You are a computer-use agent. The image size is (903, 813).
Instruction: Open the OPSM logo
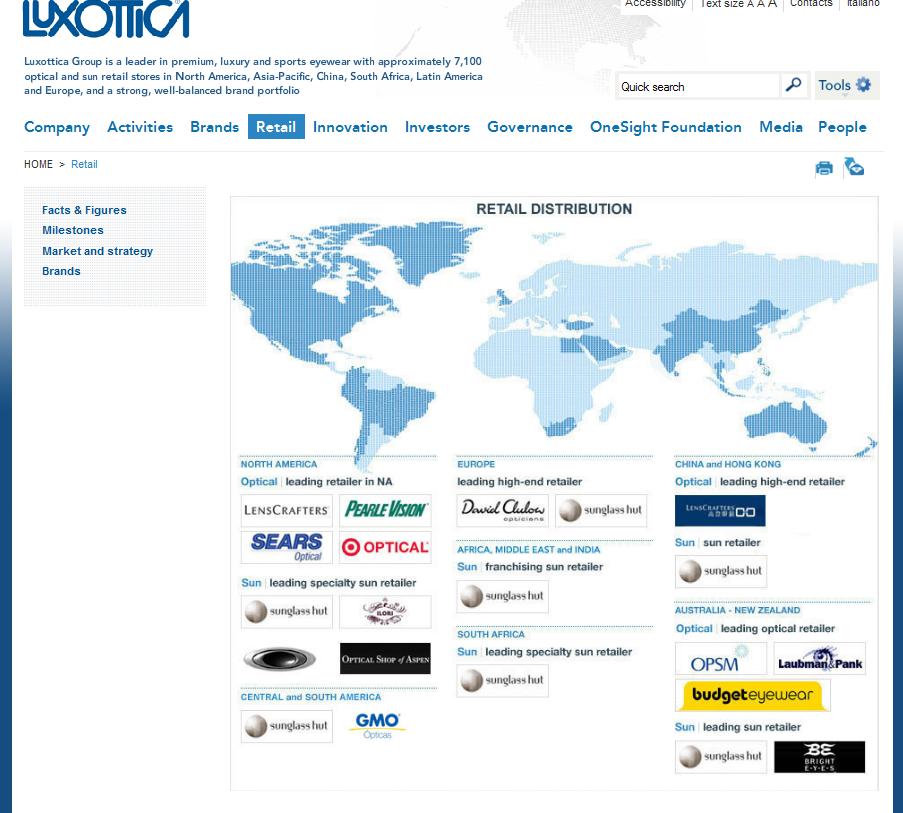(721, 659)
